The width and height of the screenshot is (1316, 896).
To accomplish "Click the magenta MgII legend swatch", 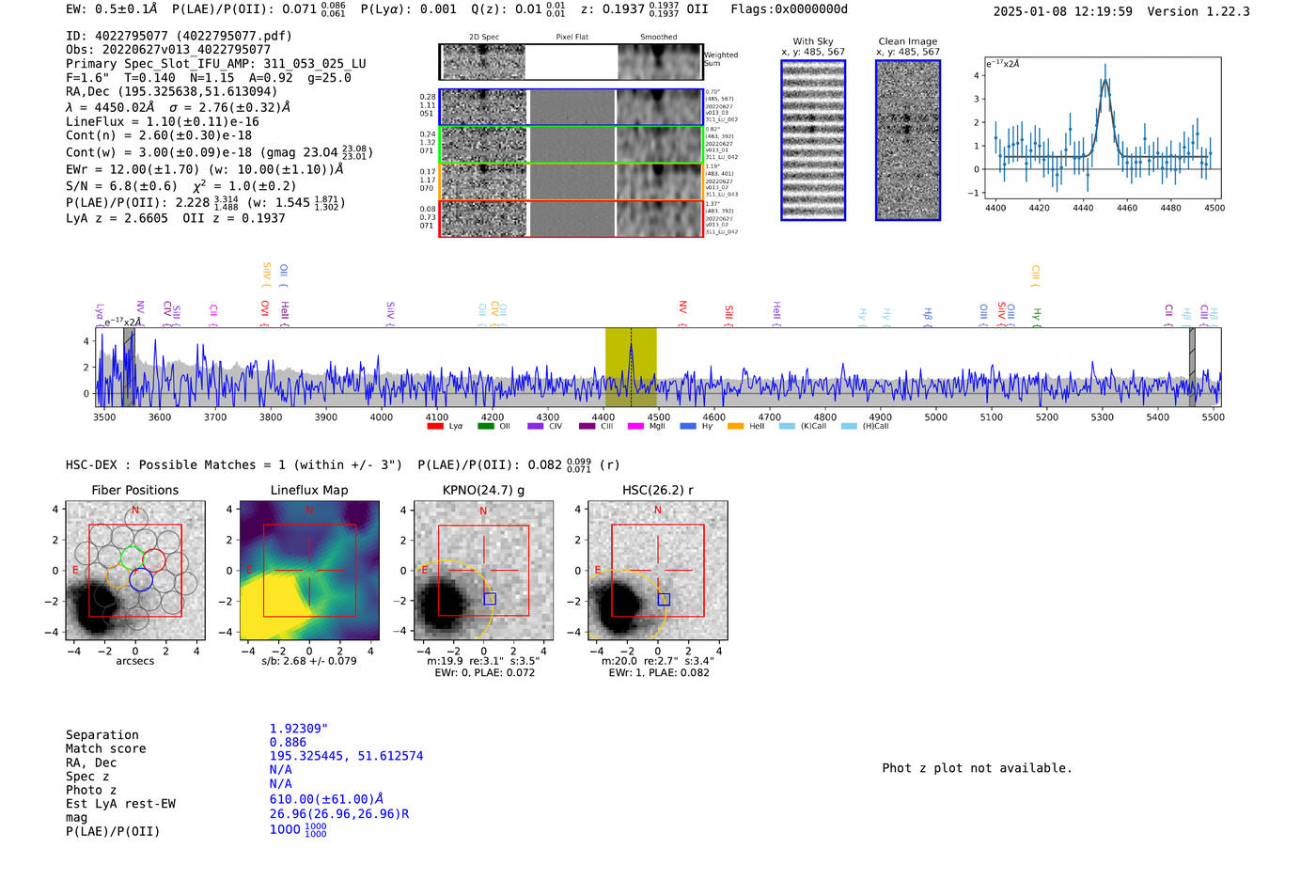I will (x=635, y=426).
